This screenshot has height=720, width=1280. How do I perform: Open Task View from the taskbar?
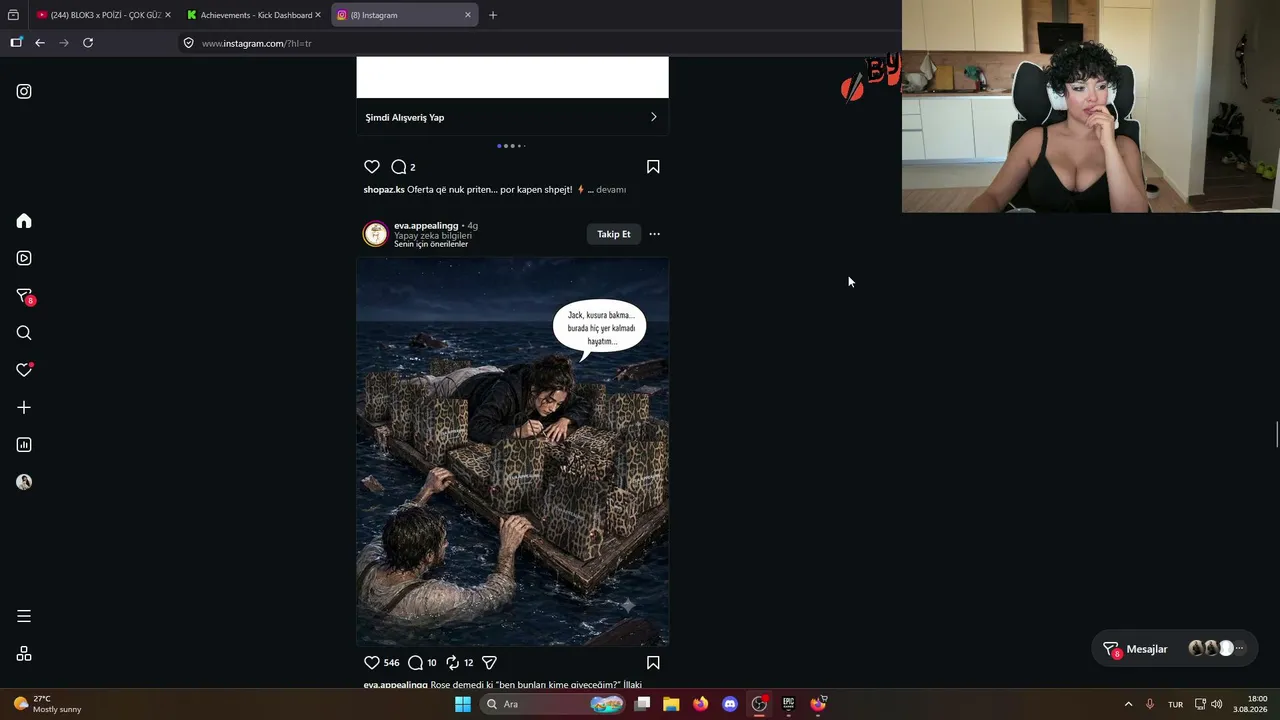pyautogui.click(x=642, y=704)
